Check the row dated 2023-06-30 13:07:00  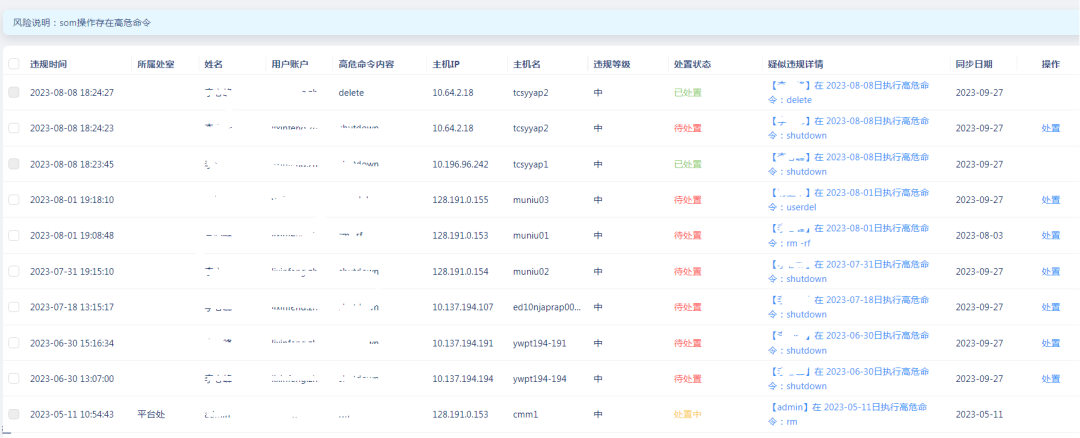(14, 379)
